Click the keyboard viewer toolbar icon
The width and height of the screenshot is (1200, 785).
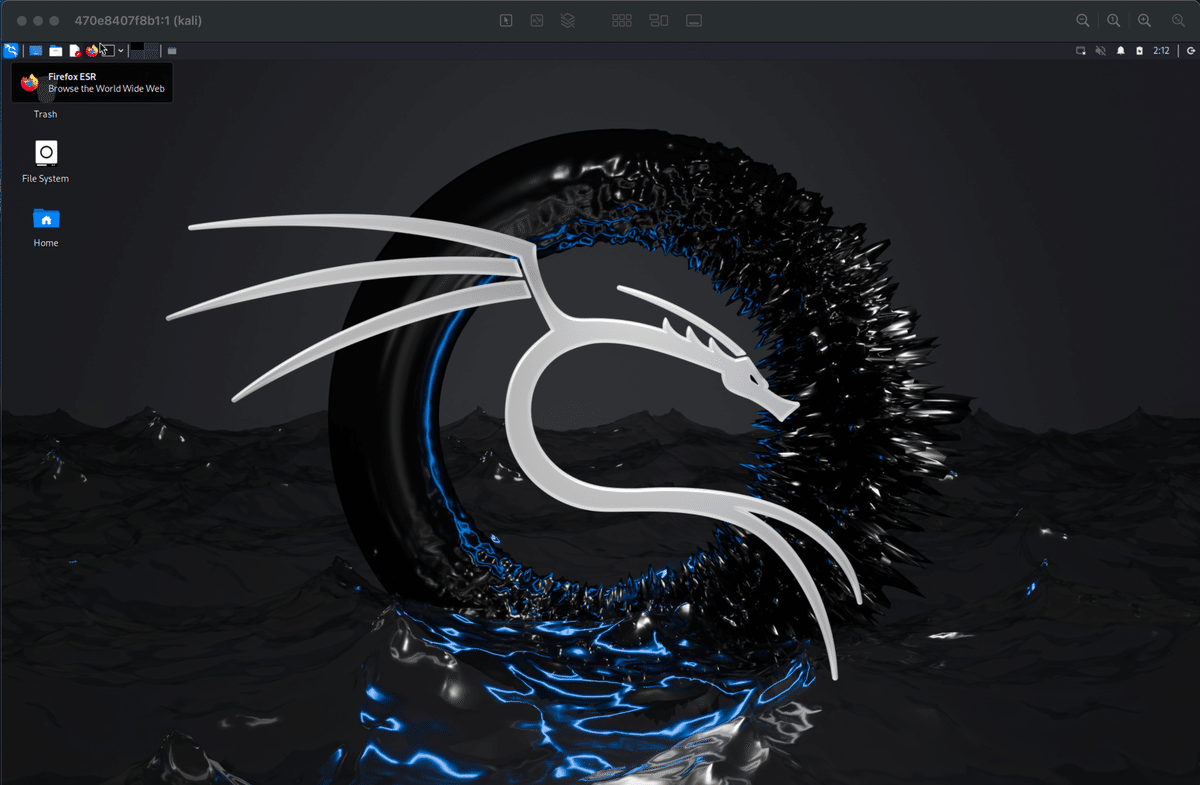pos(694,20)
